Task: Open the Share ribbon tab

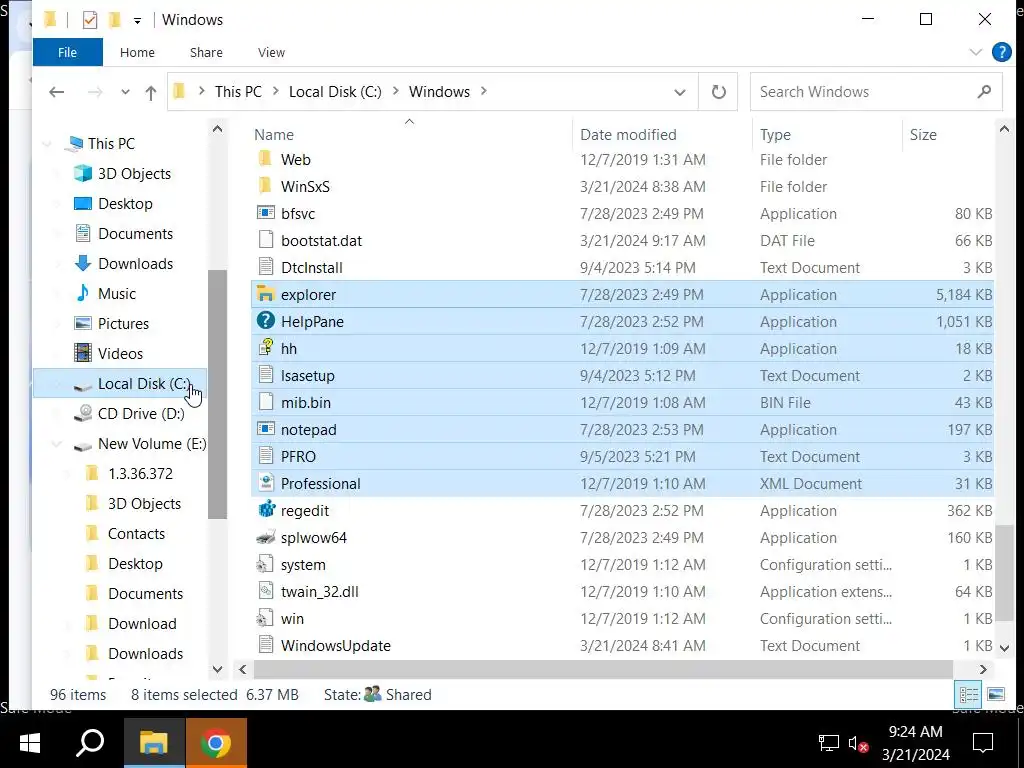Action: [206, 52]
